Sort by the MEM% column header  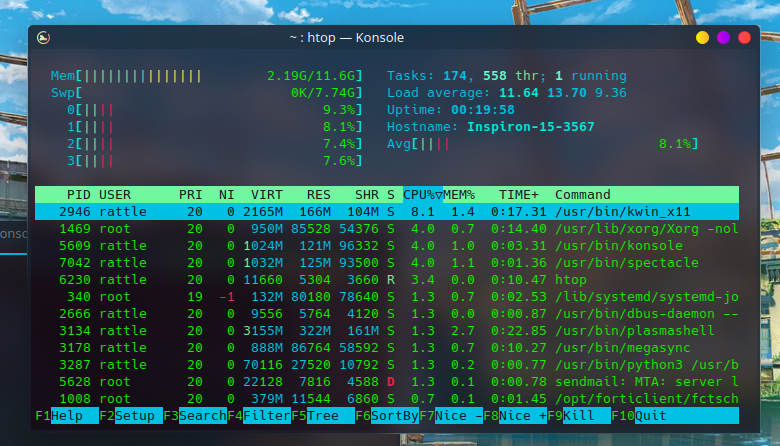[x=459, y=195]
